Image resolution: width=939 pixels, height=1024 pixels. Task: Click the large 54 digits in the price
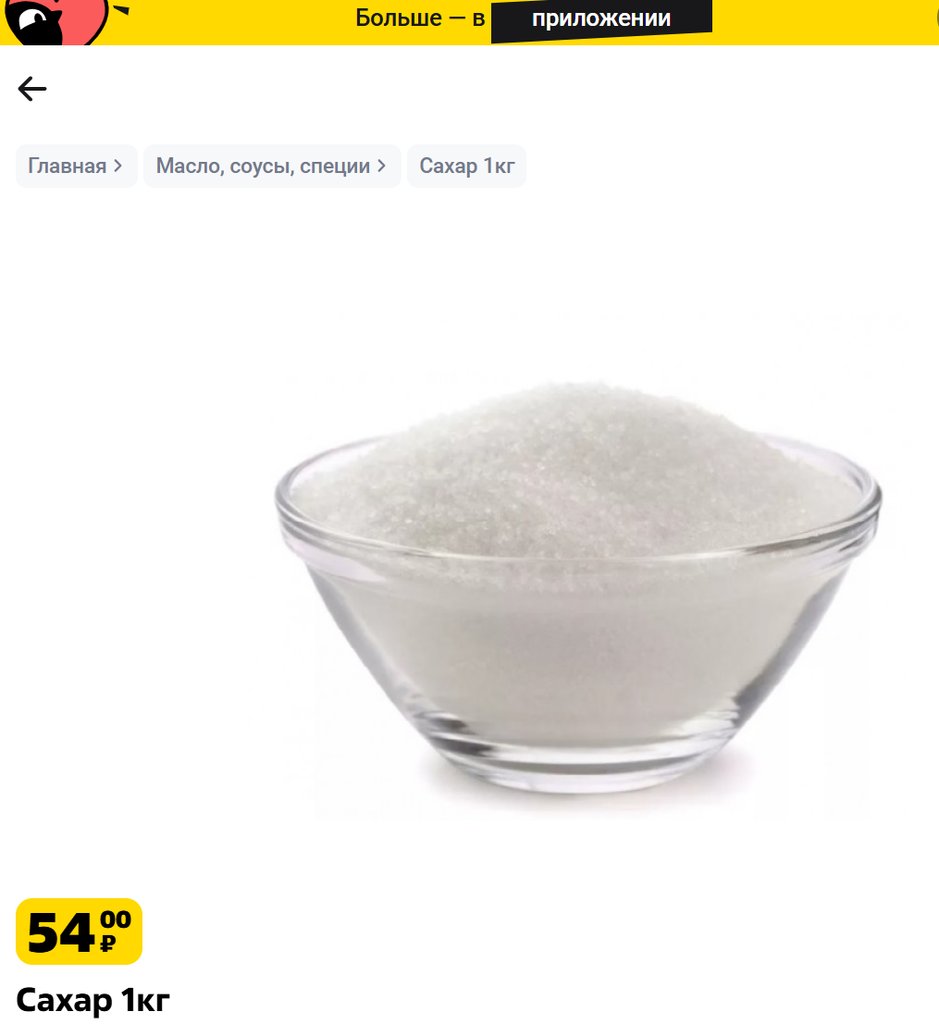62,933
